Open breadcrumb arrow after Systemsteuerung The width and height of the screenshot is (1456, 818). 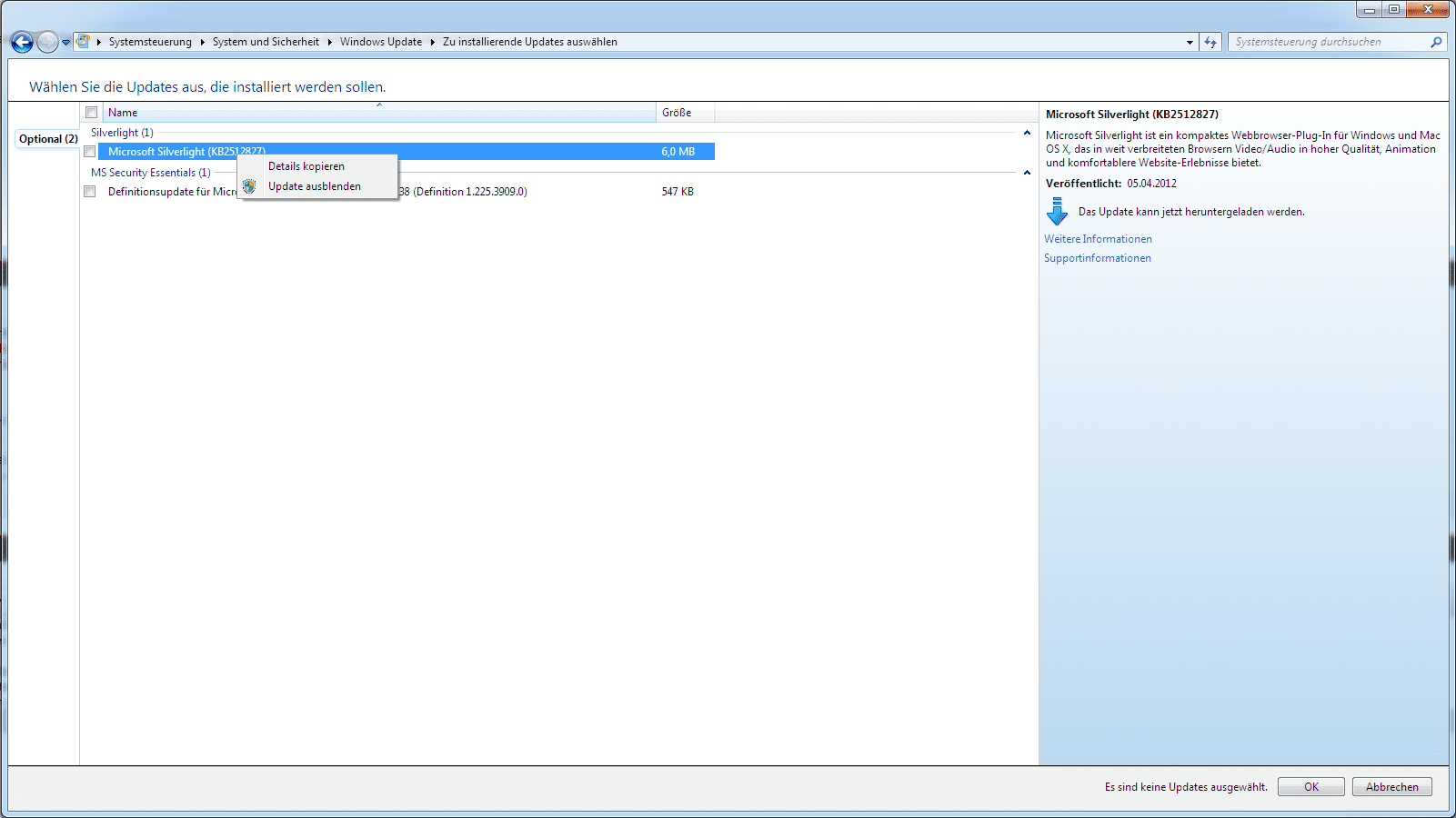pyautogui.click(x=202, y=42)
